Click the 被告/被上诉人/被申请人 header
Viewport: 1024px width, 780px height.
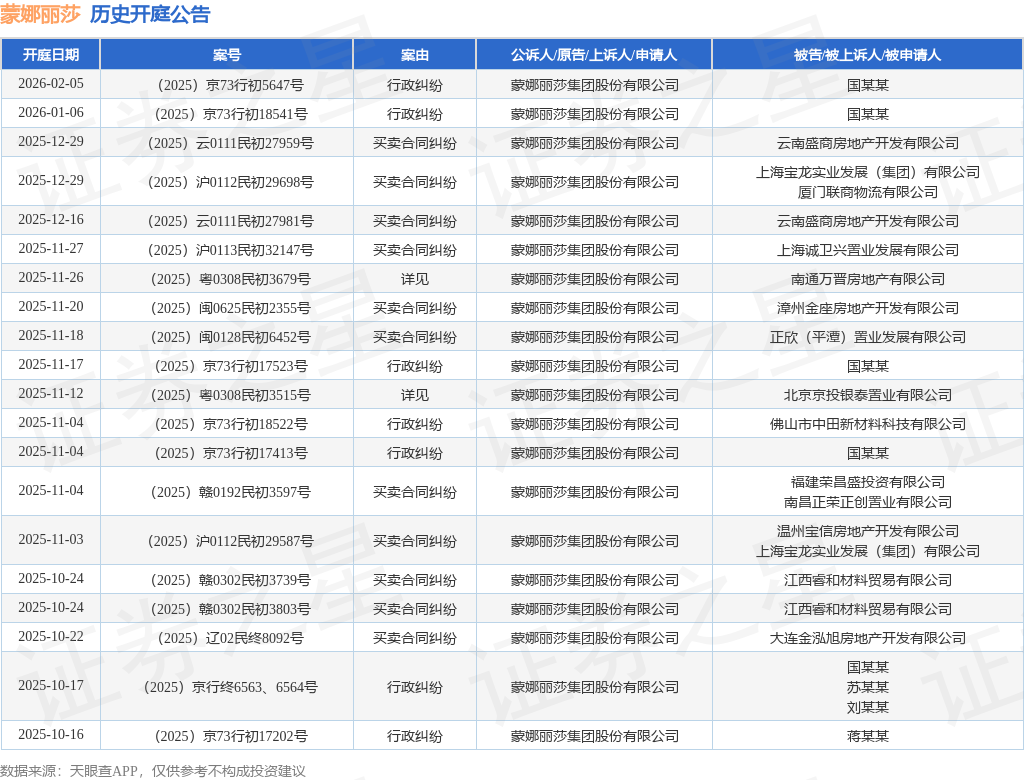(x=867, y=55)
